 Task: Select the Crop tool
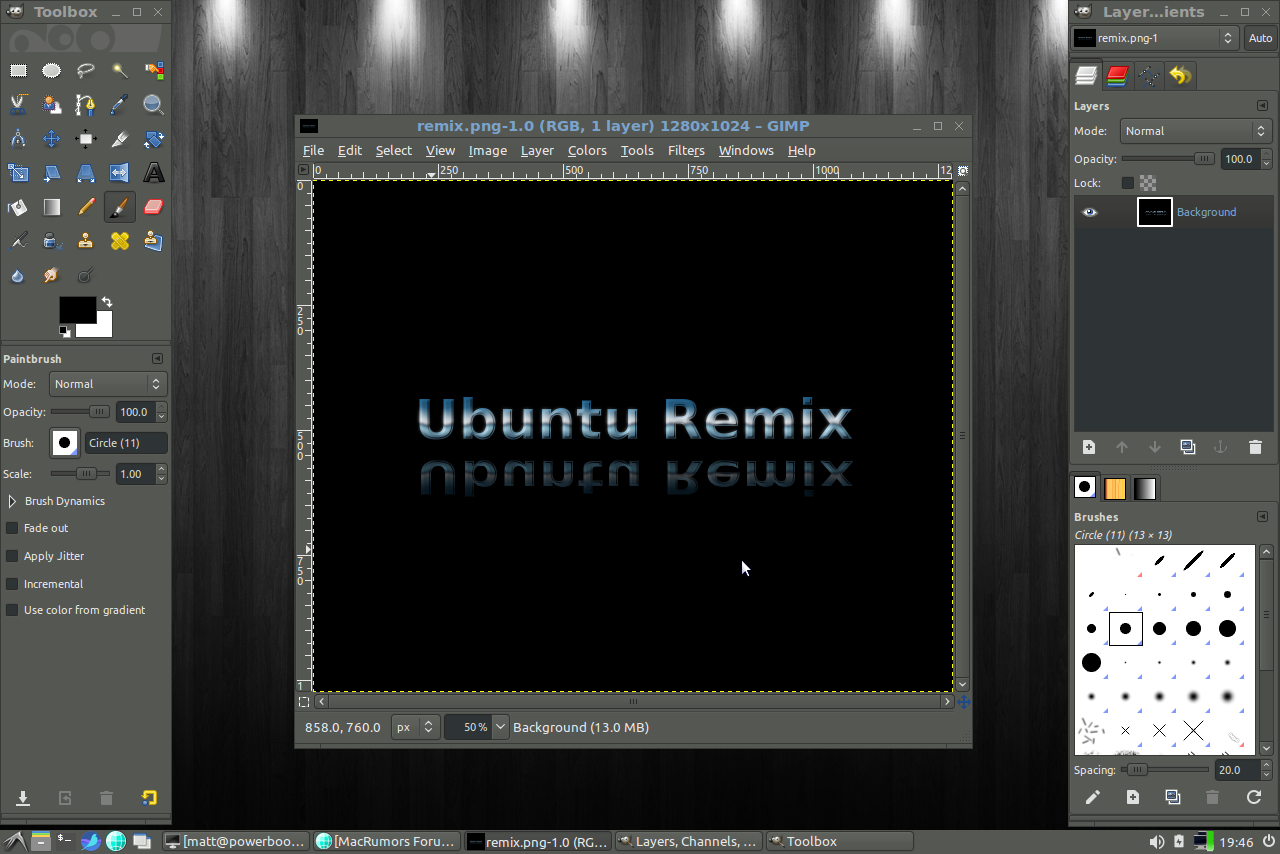click(x=120, y=139)
